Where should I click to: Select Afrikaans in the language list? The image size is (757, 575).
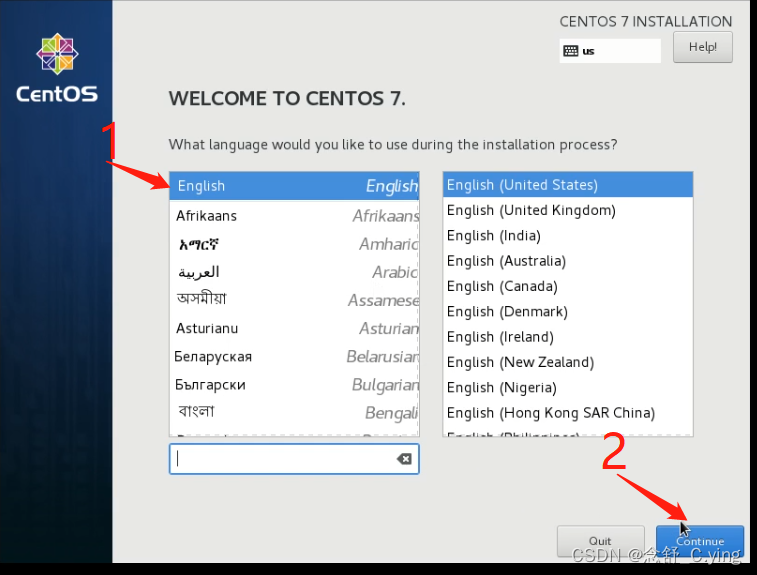(294, 215)
